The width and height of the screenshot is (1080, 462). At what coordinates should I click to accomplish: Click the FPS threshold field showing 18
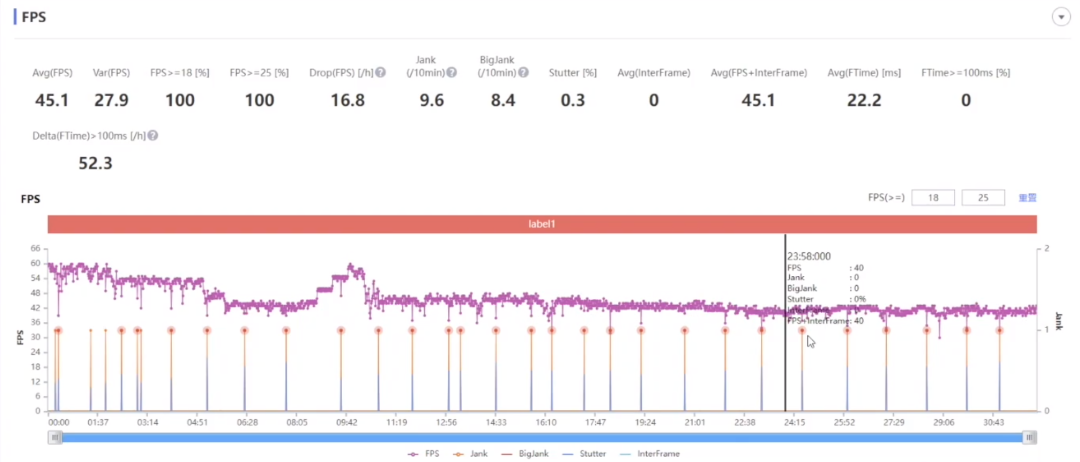(x=932, y=198)
